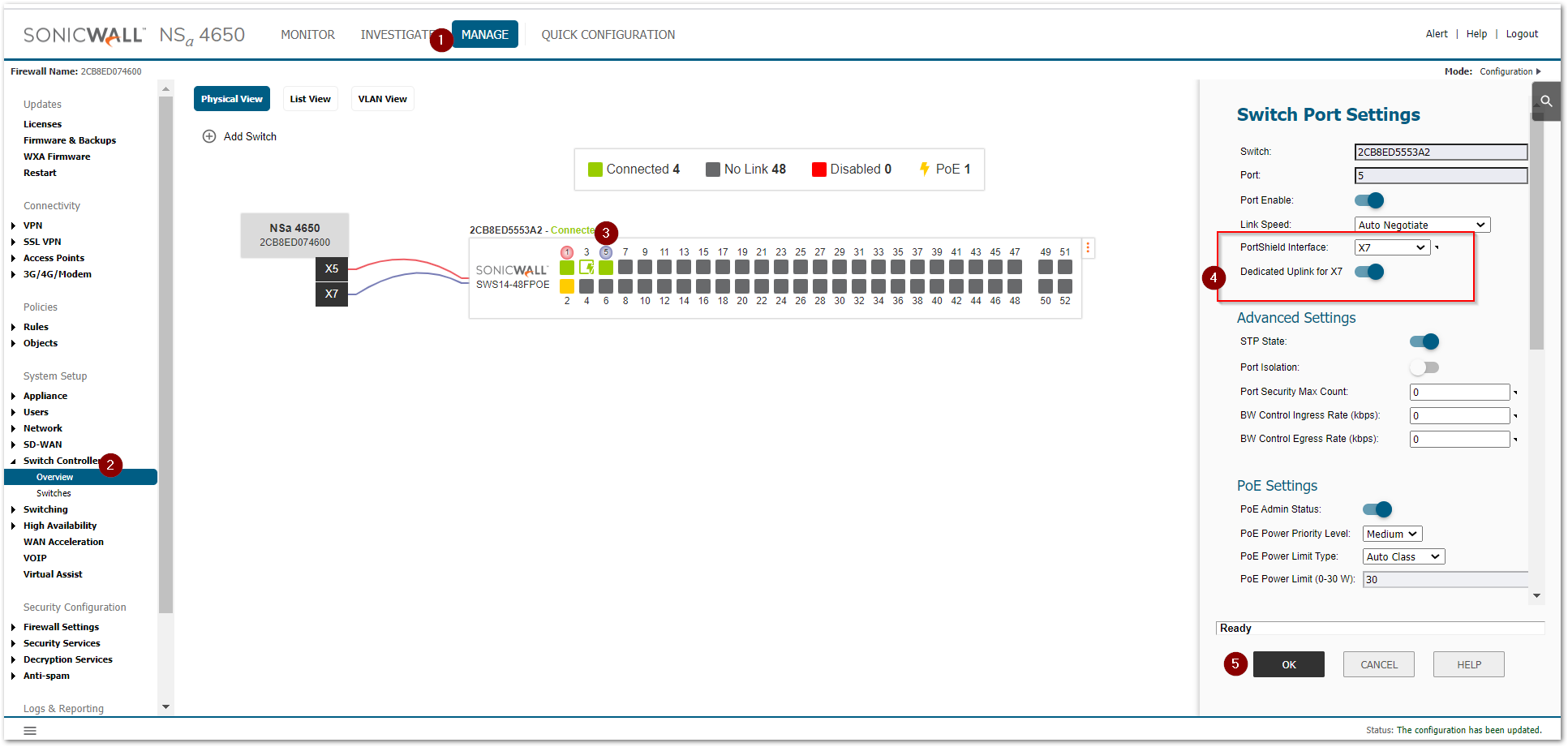Enable Port Isolation toggle
Image resolution: width=1568 pixels, height=747 pixels.
(1424, 367)
